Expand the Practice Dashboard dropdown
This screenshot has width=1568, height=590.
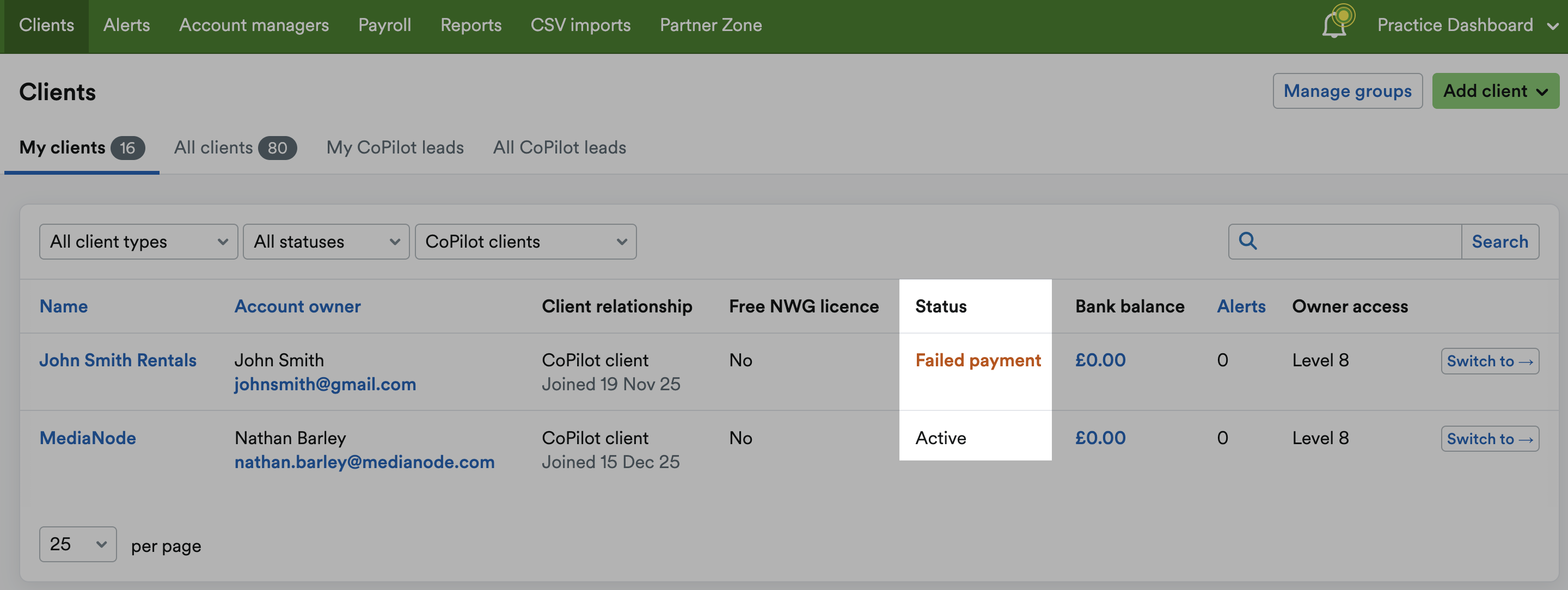1468,25
